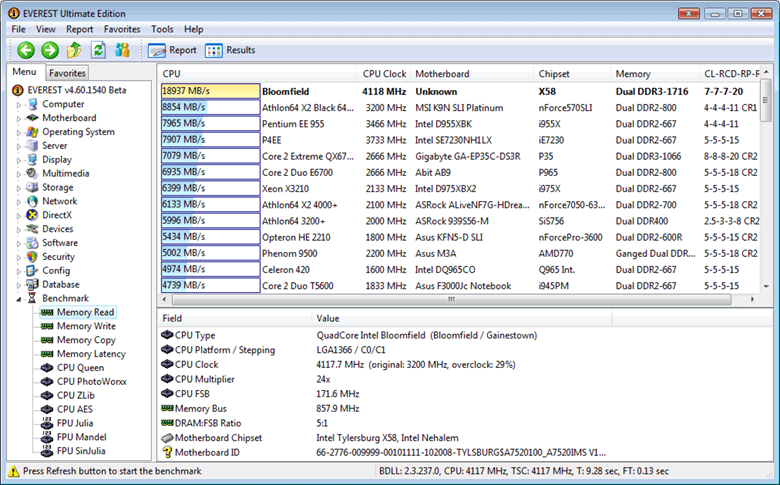780x485 pixels.
Task: Click the green Forward arrow icon
Action: [x=50, y=50]
